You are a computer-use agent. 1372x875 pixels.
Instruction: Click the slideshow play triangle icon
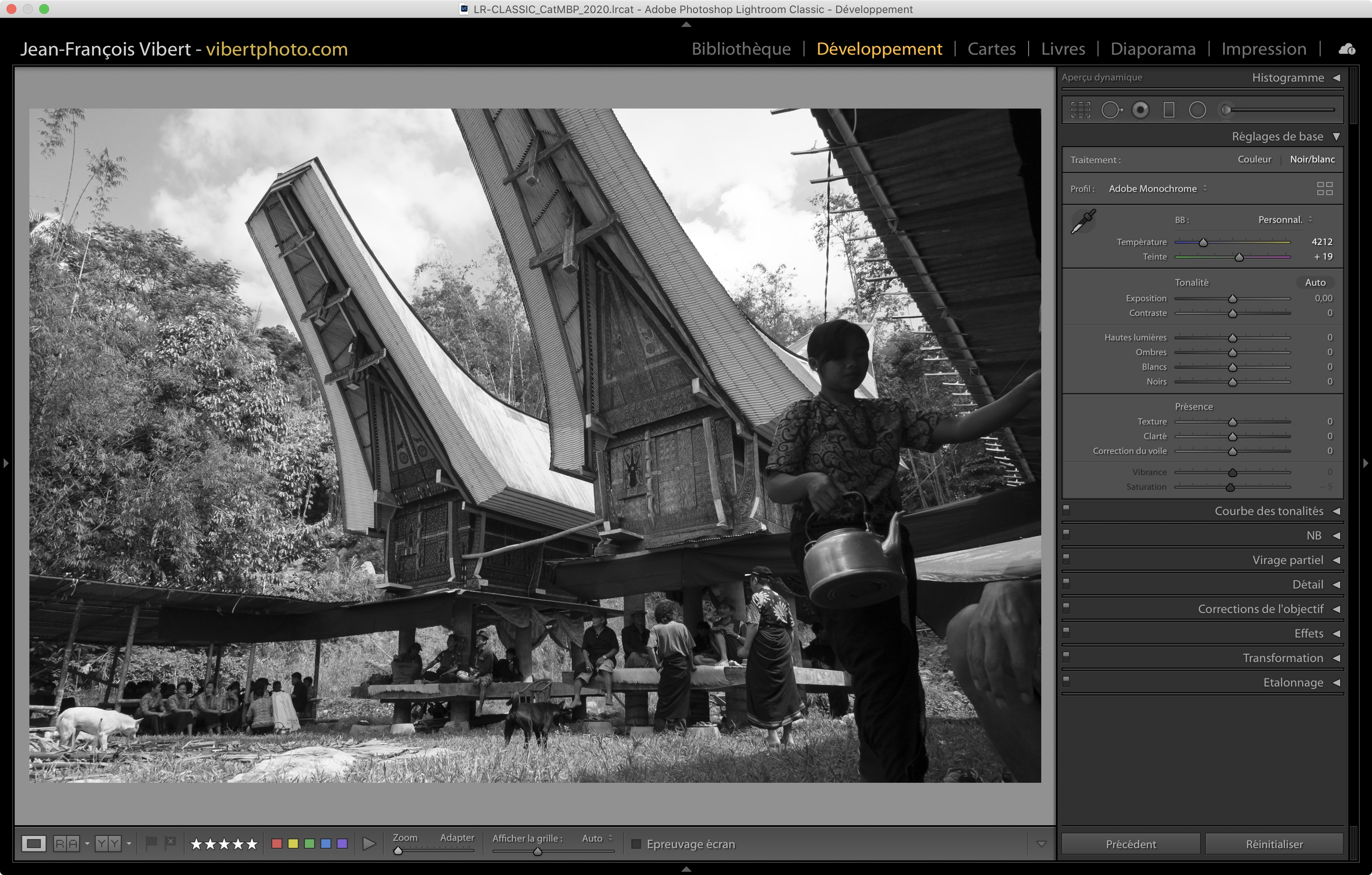click(x=369, y=843)
